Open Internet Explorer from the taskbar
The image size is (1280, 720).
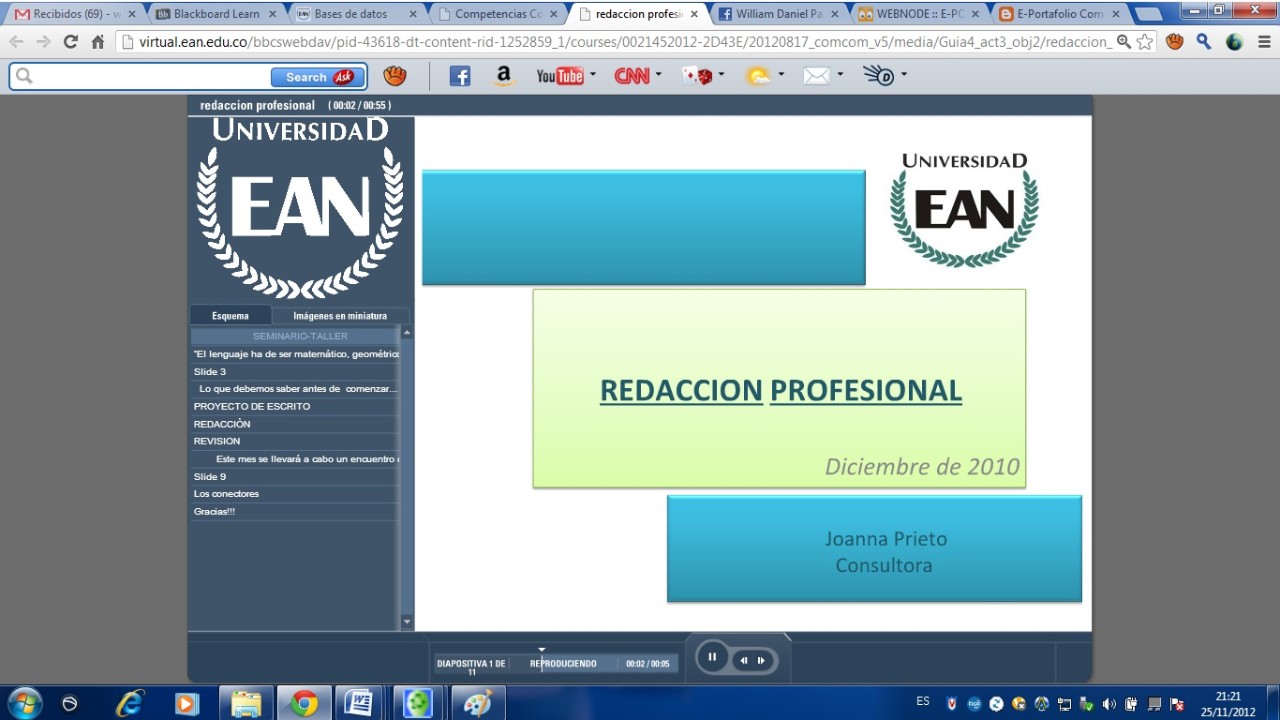[x=129, y=703]
